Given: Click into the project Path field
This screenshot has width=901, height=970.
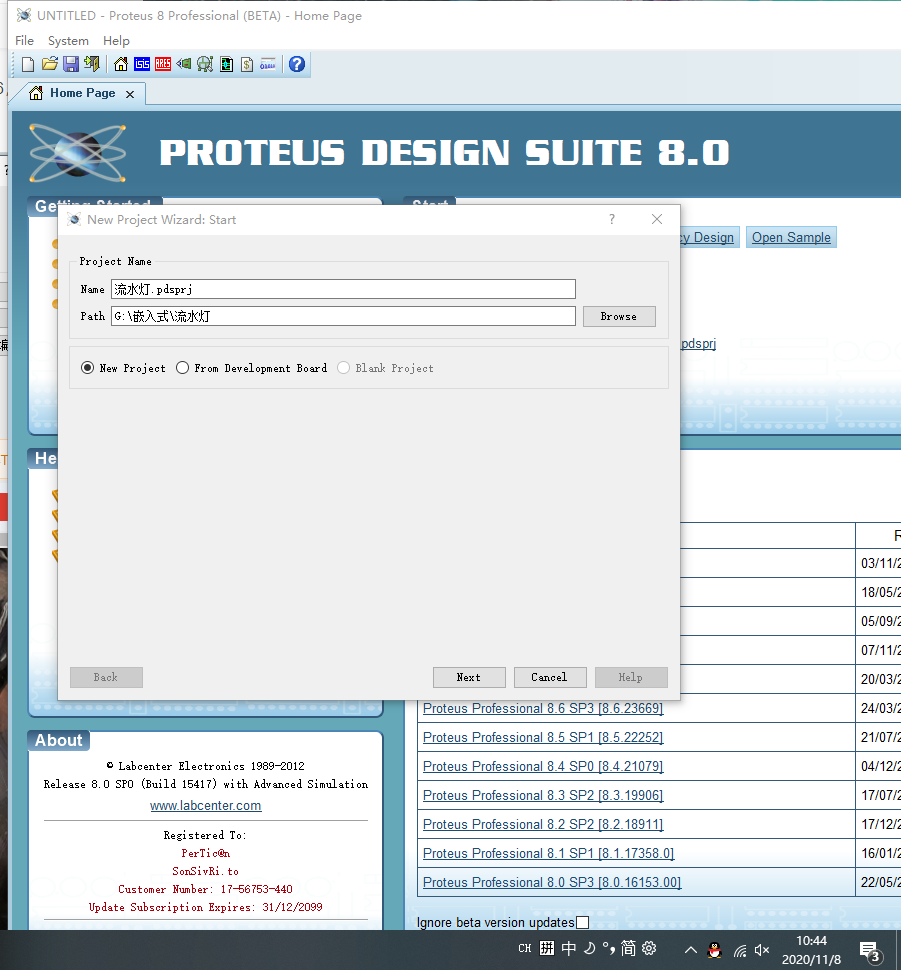Looking at the screenshot, I should coord(343,316).
